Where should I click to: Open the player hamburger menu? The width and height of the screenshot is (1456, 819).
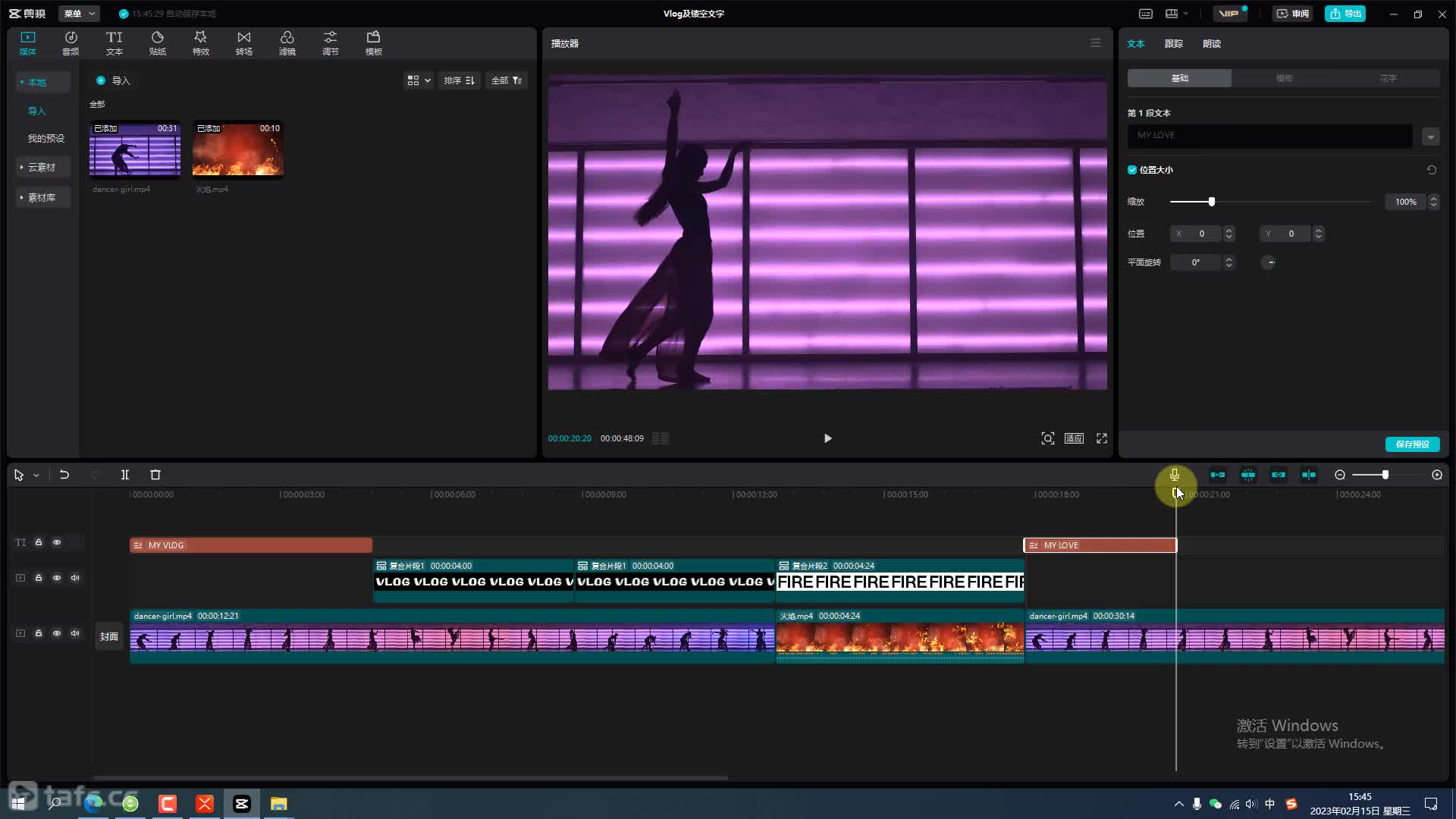(x=1096, y=43)
